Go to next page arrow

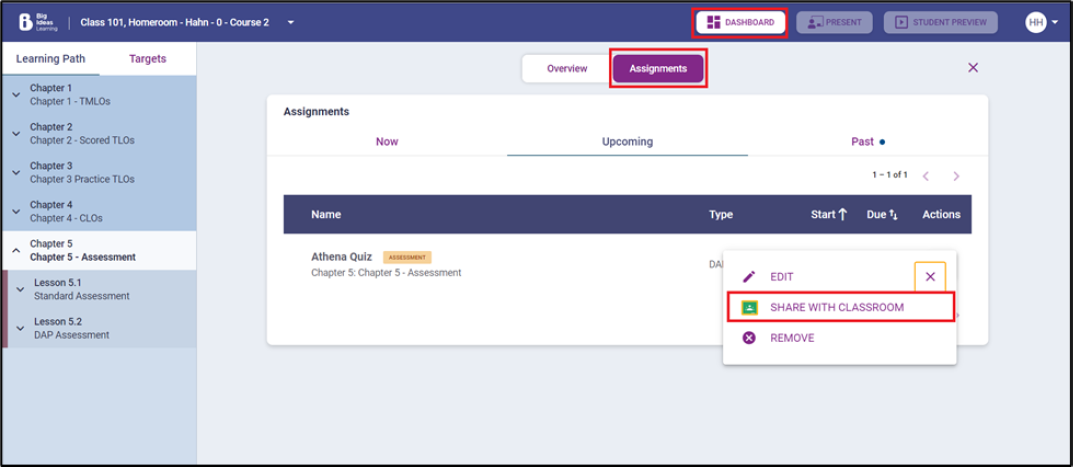point(956,176)
